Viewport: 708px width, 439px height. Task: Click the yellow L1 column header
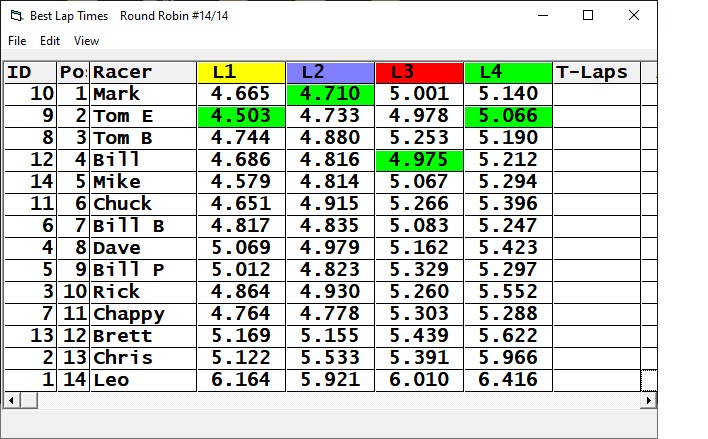pos(241,72)
